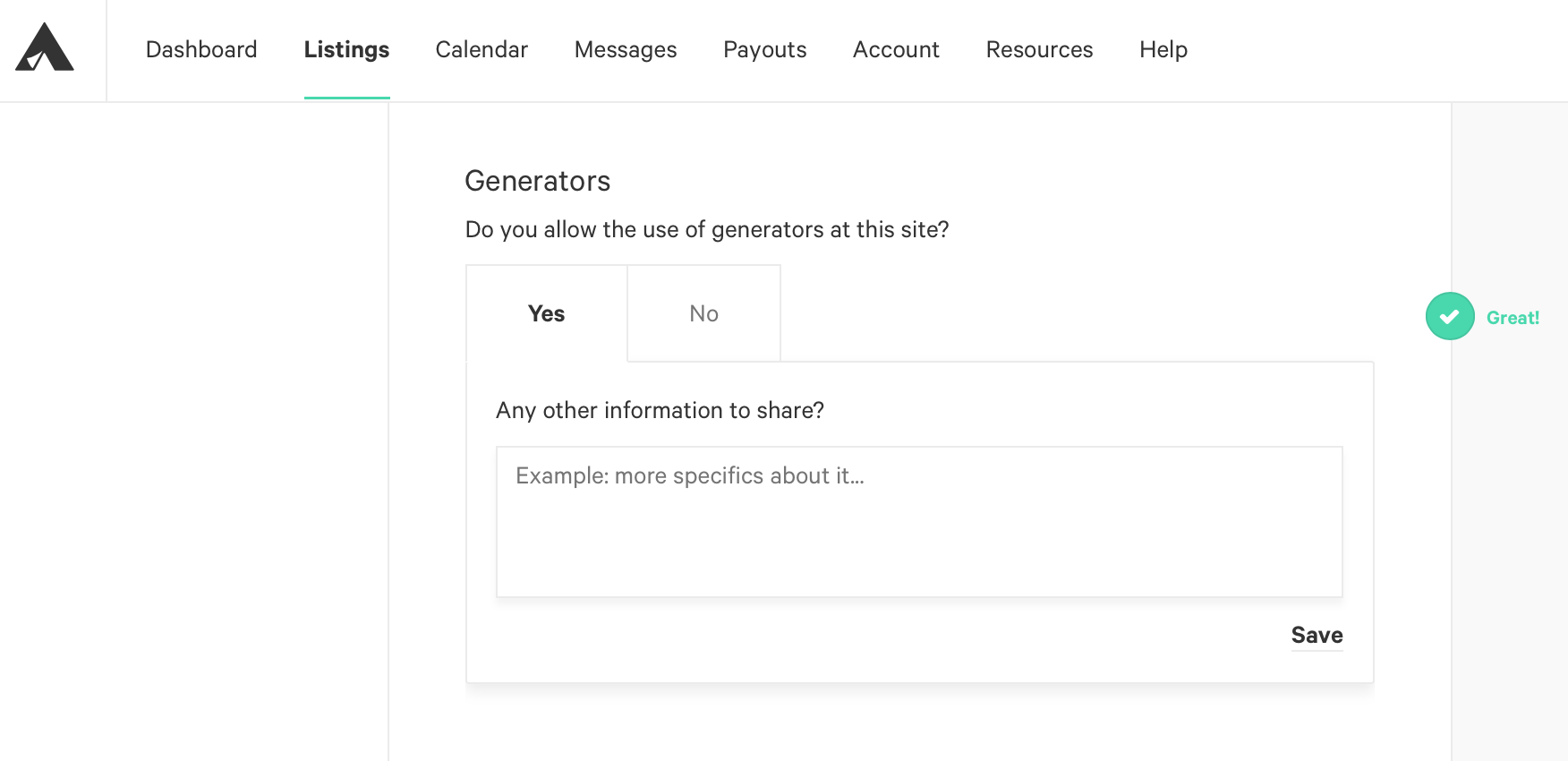1568x761 pixels.
Task: Click the "Great!" status label
Action: (1513, 318)
